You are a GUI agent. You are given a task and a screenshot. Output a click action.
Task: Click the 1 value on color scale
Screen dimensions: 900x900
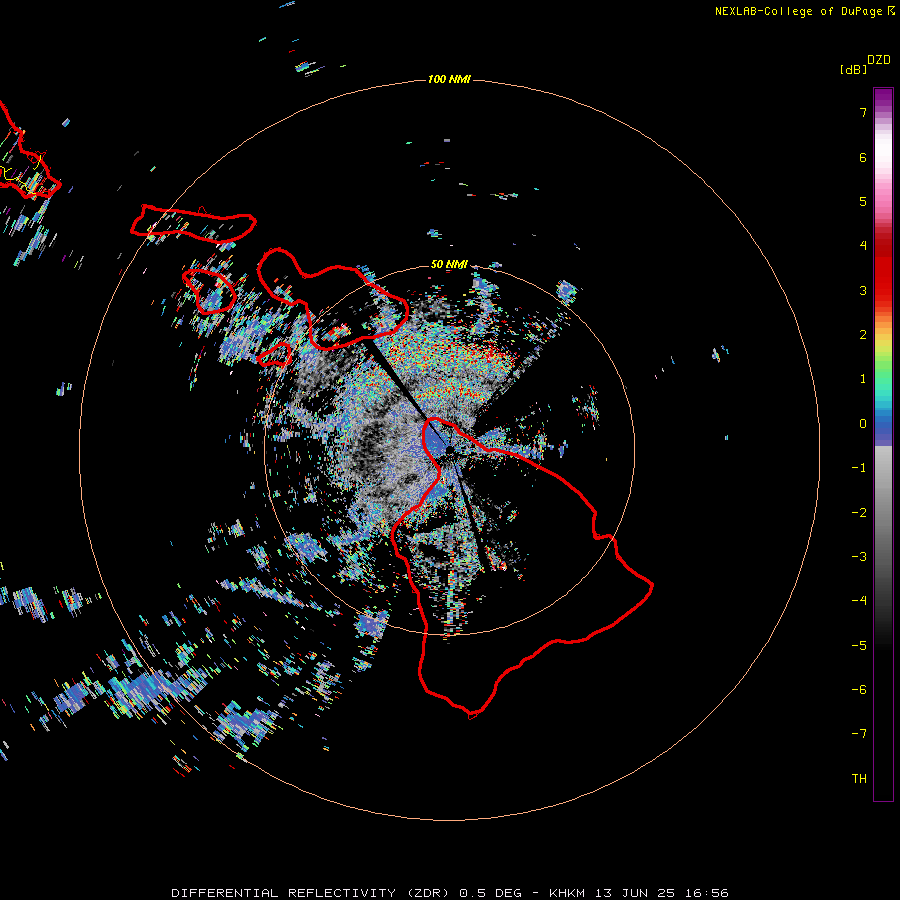point(863,379)
